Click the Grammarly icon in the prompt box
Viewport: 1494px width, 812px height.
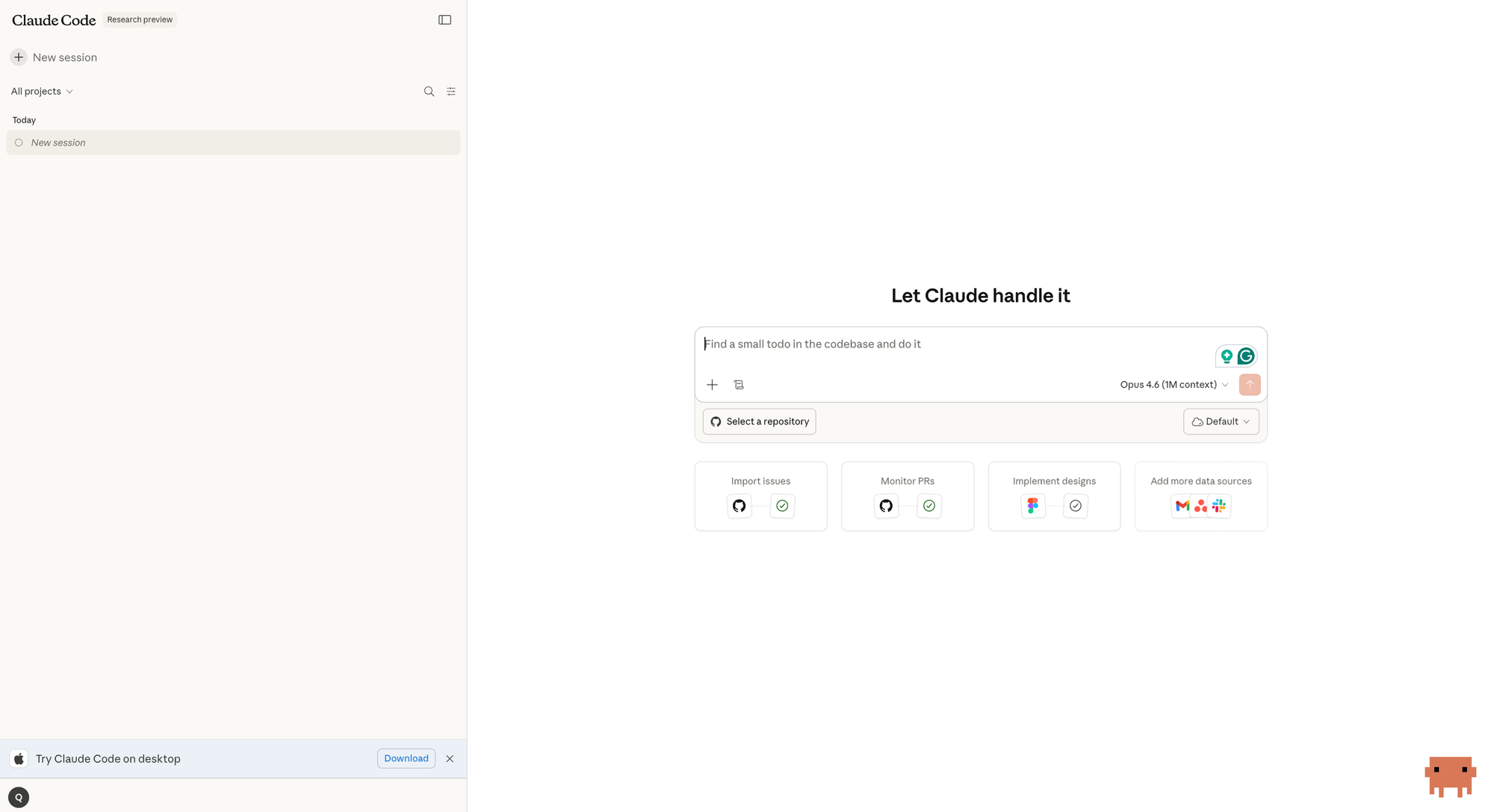(x=1245, y=356)
